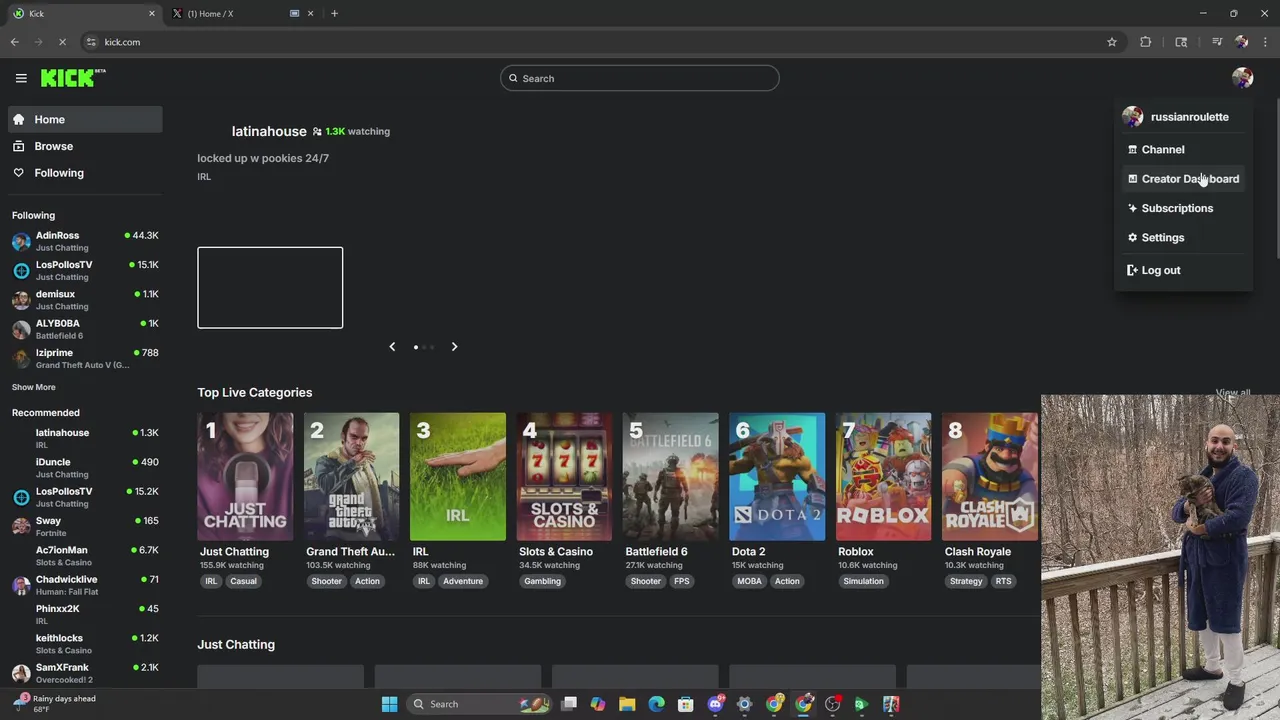The image size is (1280, 720).
Task: Click the browser back arrow
Action: point(14,42)
